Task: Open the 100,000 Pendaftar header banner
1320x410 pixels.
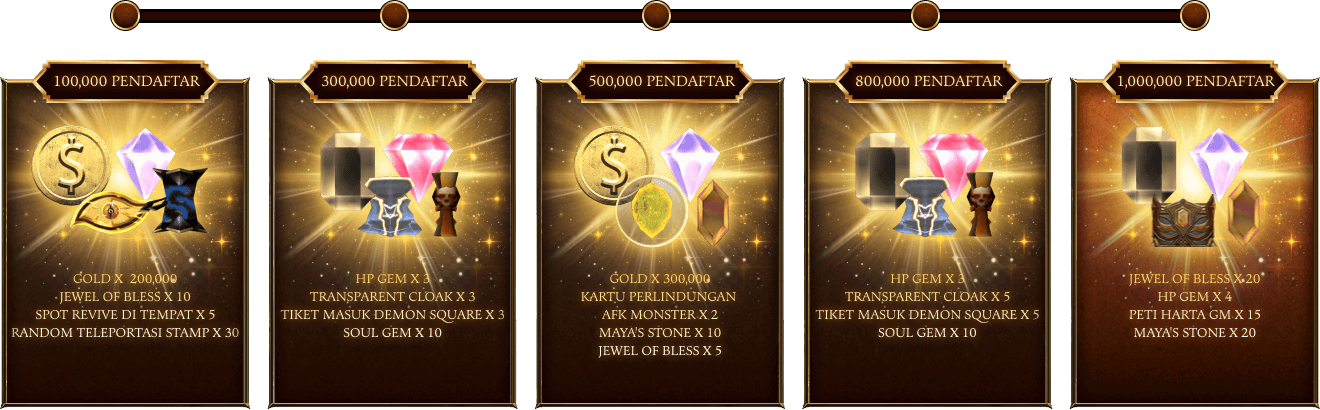Action: (x=125, y=81)
